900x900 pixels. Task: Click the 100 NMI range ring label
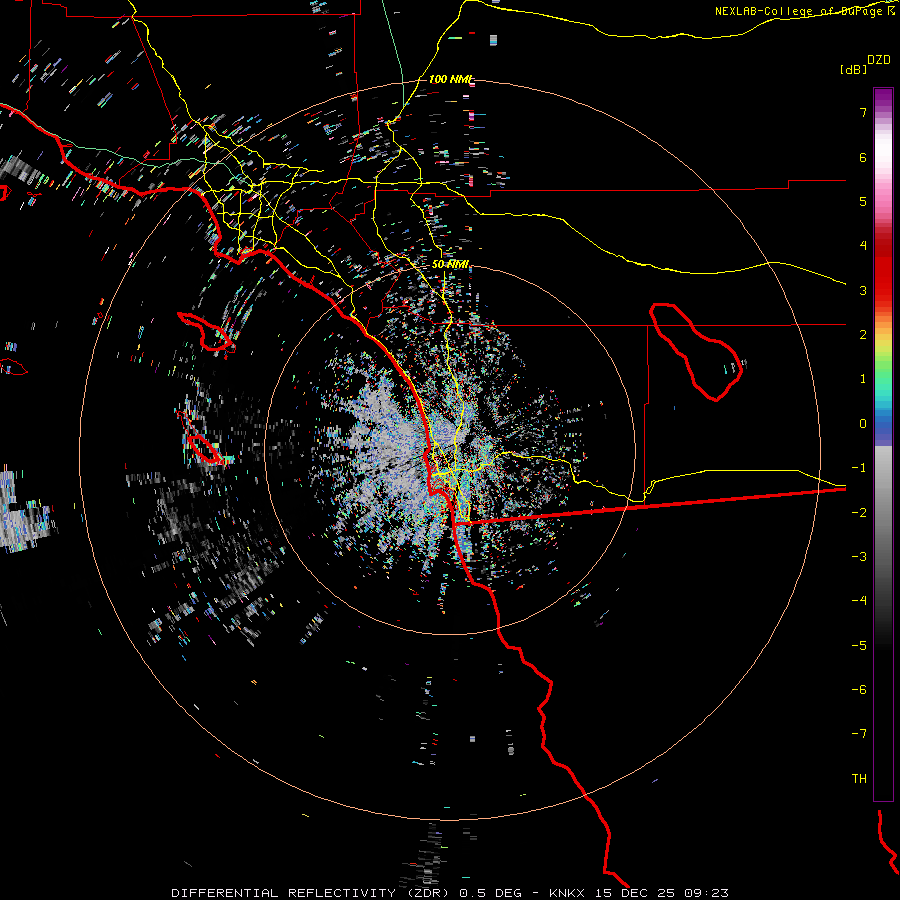[x=451, y=79]
